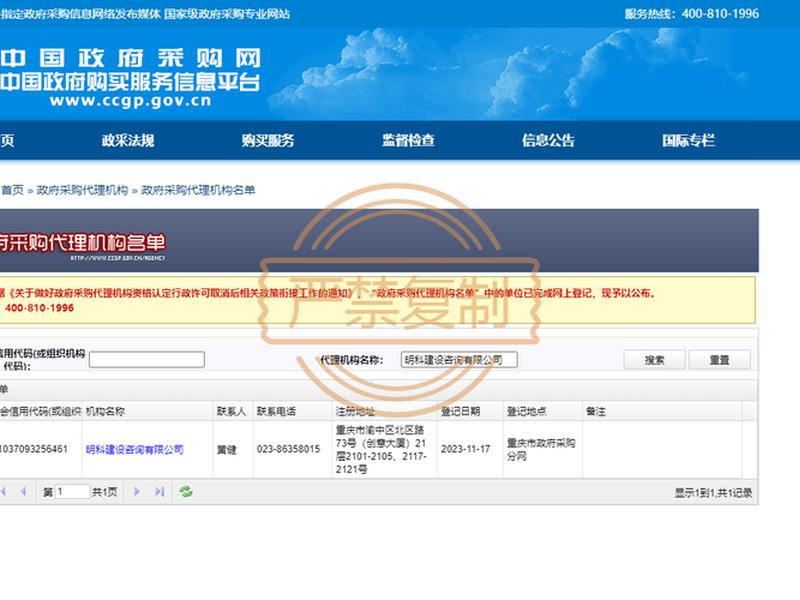The height and width of the screenshot is (600, 800).
Task: Open 国际专栏 navigation menu
Action: coord(688,140)
